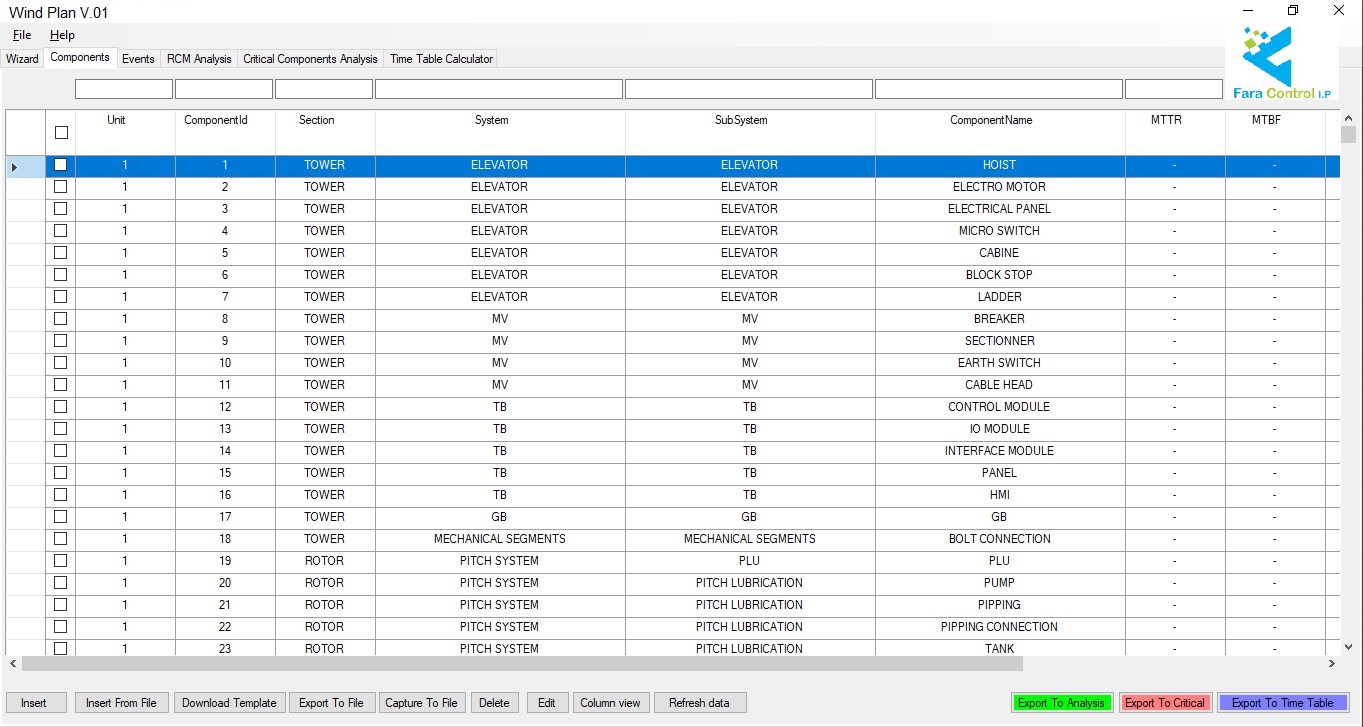Open the File menu
Screen dimensions: 1363x727
pyautogui.click(x=22, y=35)
